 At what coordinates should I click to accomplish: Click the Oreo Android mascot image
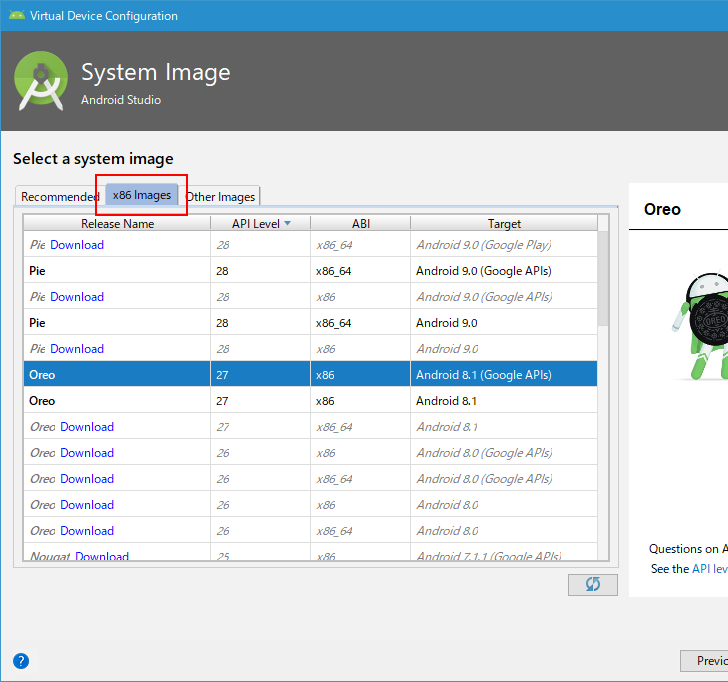coord(702,326)
